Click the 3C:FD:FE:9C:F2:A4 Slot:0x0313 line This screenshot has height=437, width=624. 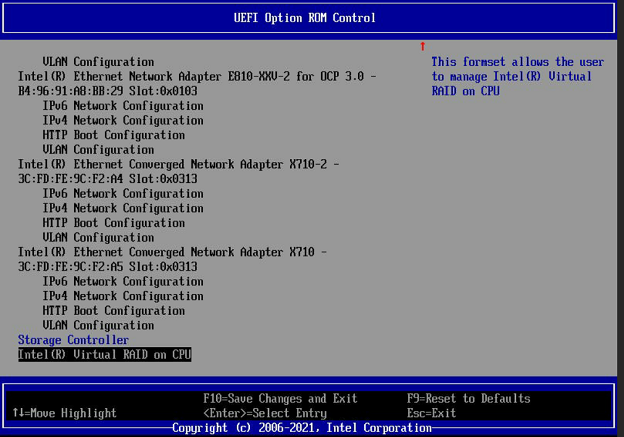(107, 179)
